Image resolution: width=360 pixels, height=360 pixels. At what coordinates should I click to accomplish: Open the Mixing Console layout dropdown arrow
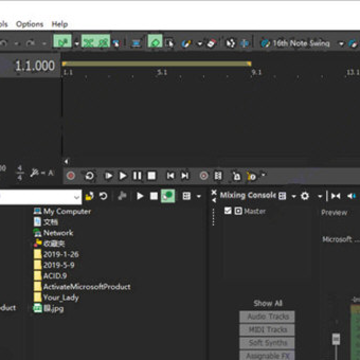[x=294, y=196]
